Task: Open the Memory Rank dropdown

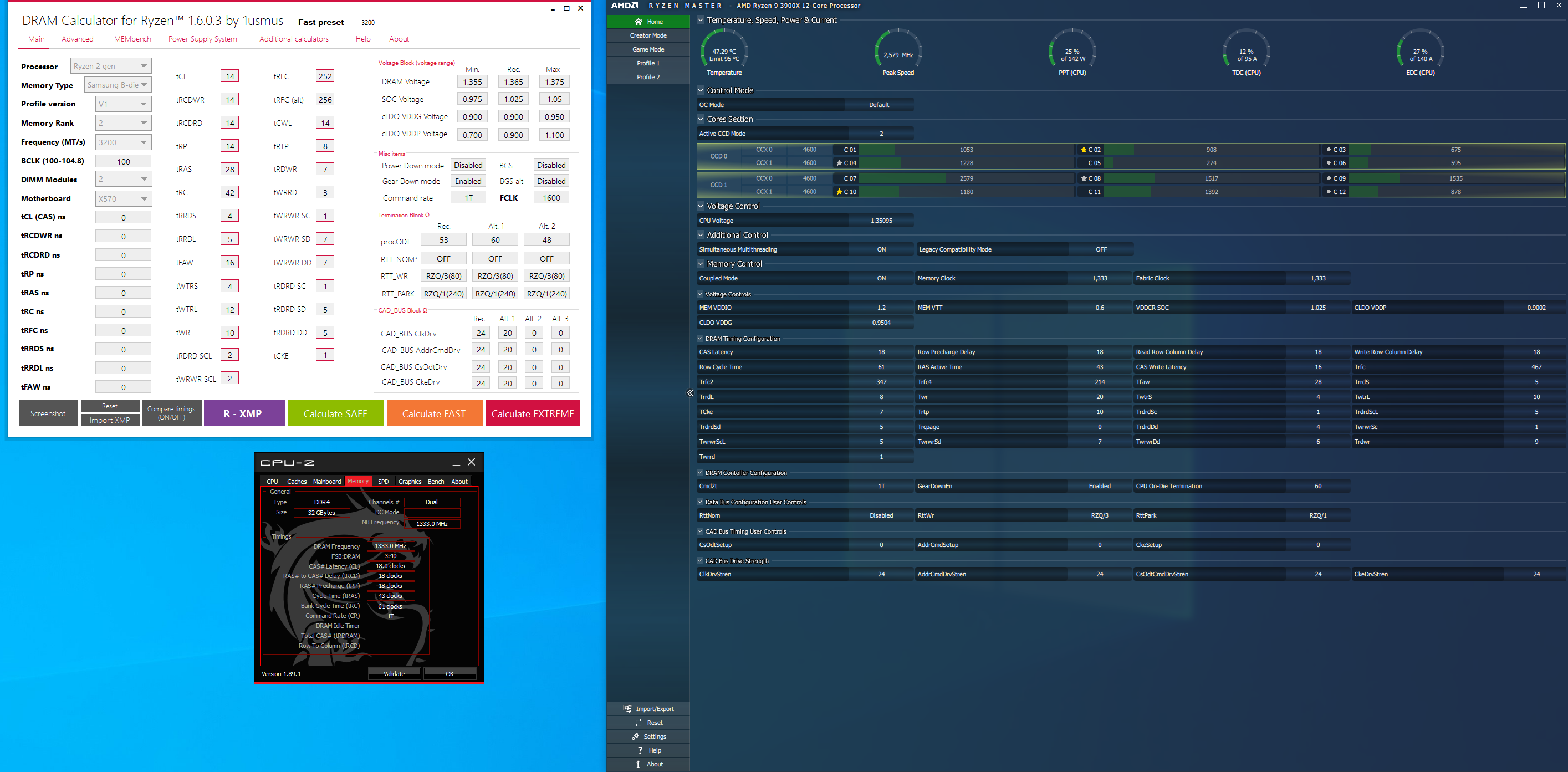Action: coord(123,123)
